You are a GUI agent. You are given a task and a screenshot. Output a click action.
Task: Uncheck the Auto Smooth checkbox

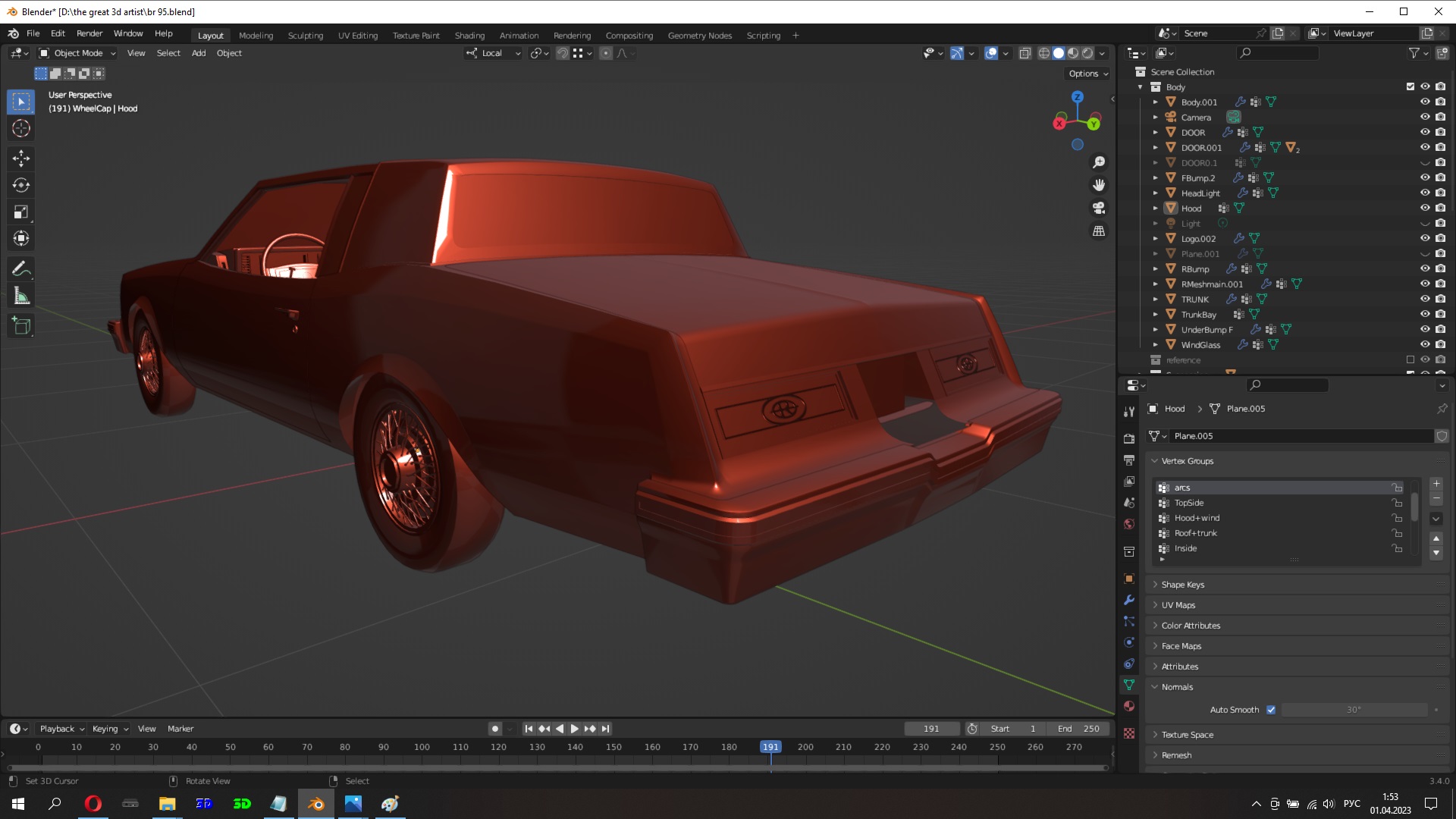[x=1271, y=710]
